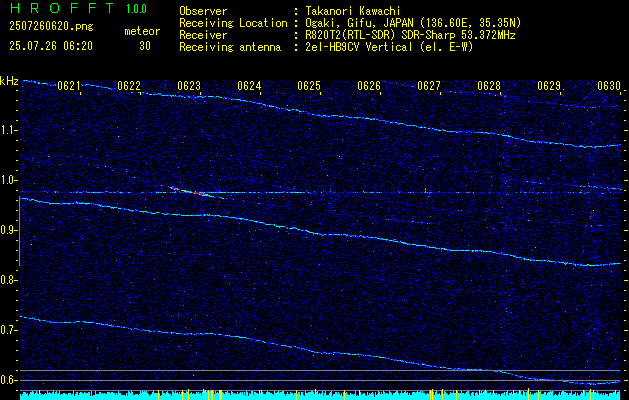Click the gray vertical range bar on left axis
Viewport: 629px width, 400px height.
(19, 231)
